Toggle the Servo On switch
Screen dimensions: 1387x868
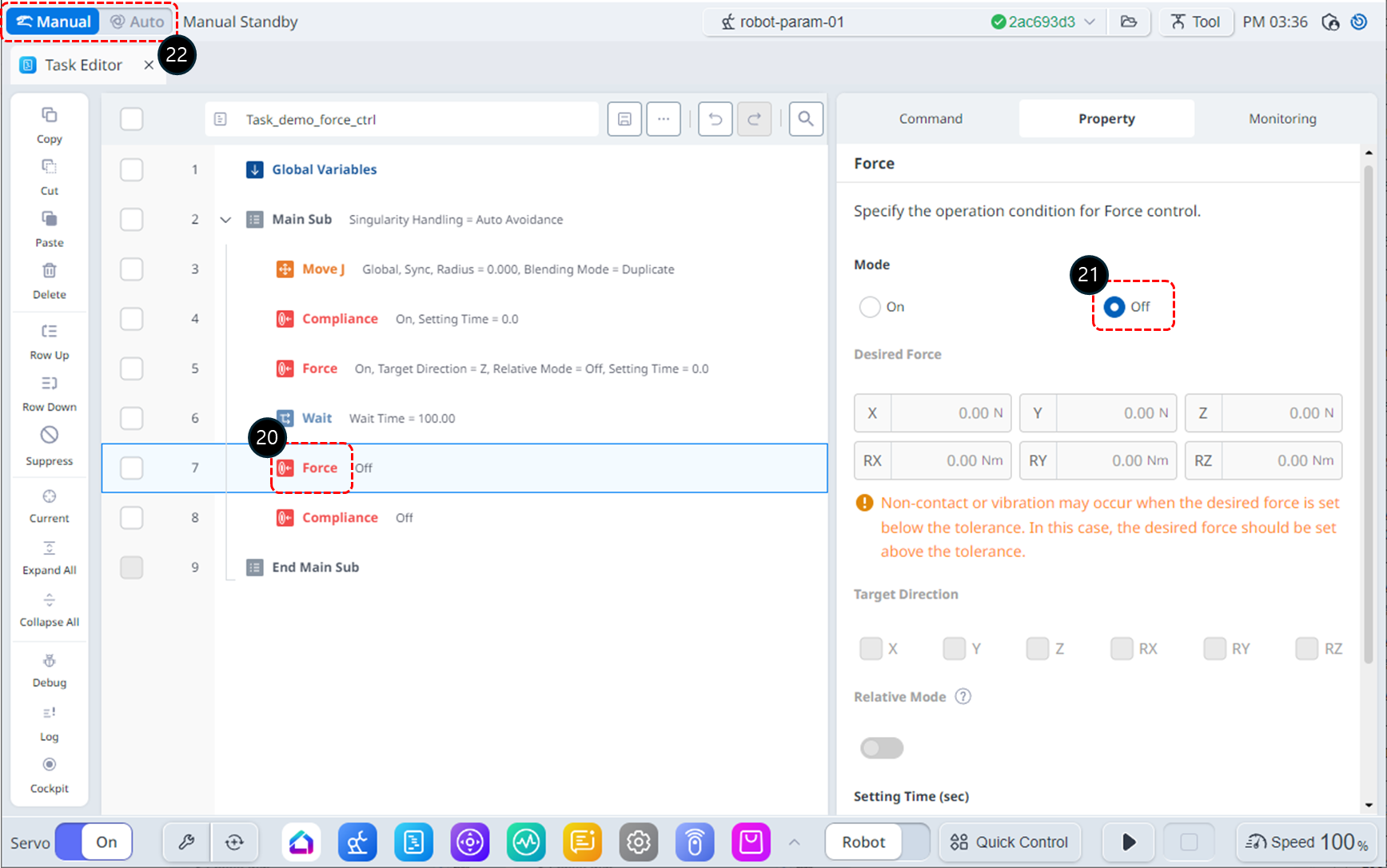click(x=94, y=842)
